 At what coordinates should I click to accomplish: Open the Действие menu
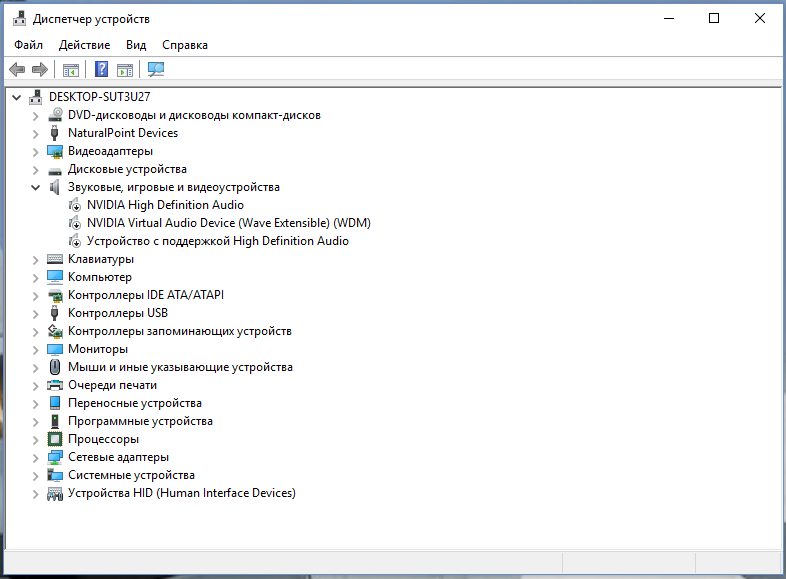coord(84,45)
